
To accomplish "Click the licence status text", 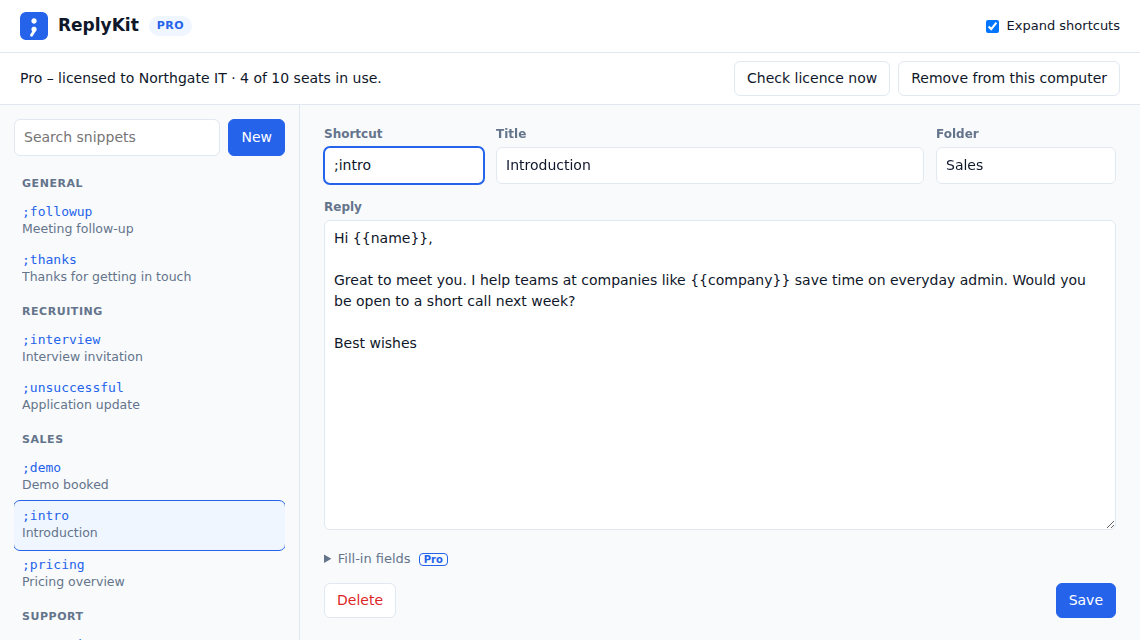I will point(201,79).
